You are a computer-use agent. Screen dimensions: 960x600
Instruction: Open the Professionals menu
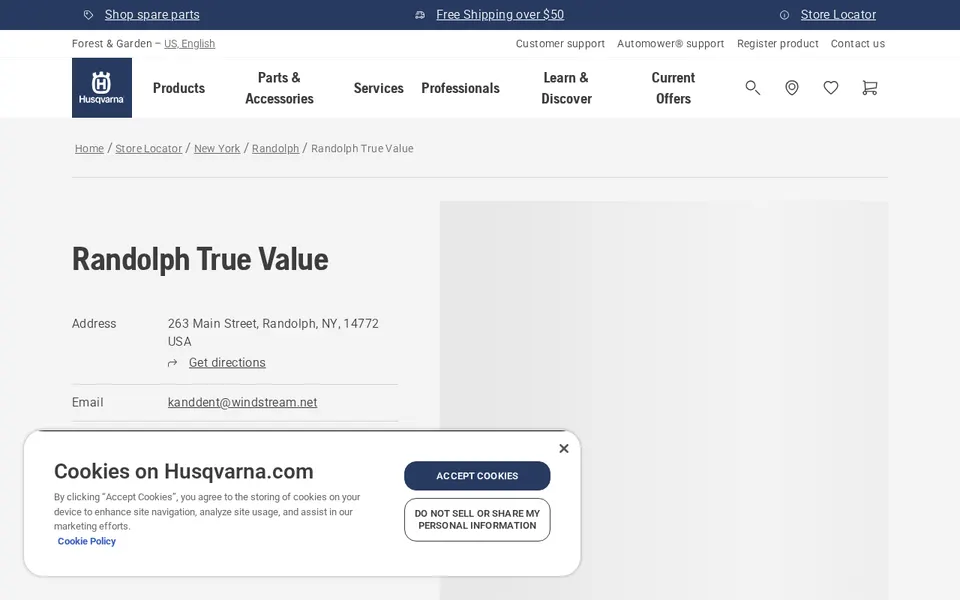[x=460, y=88]
